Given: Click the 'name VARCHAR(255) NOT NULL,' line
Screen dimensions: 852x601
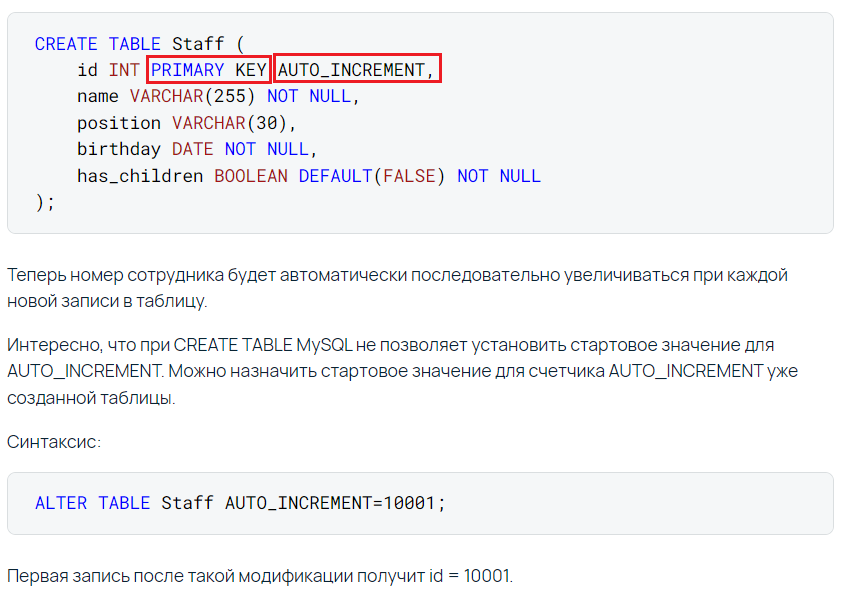Looking at the screenshot, I should point(218,96).
